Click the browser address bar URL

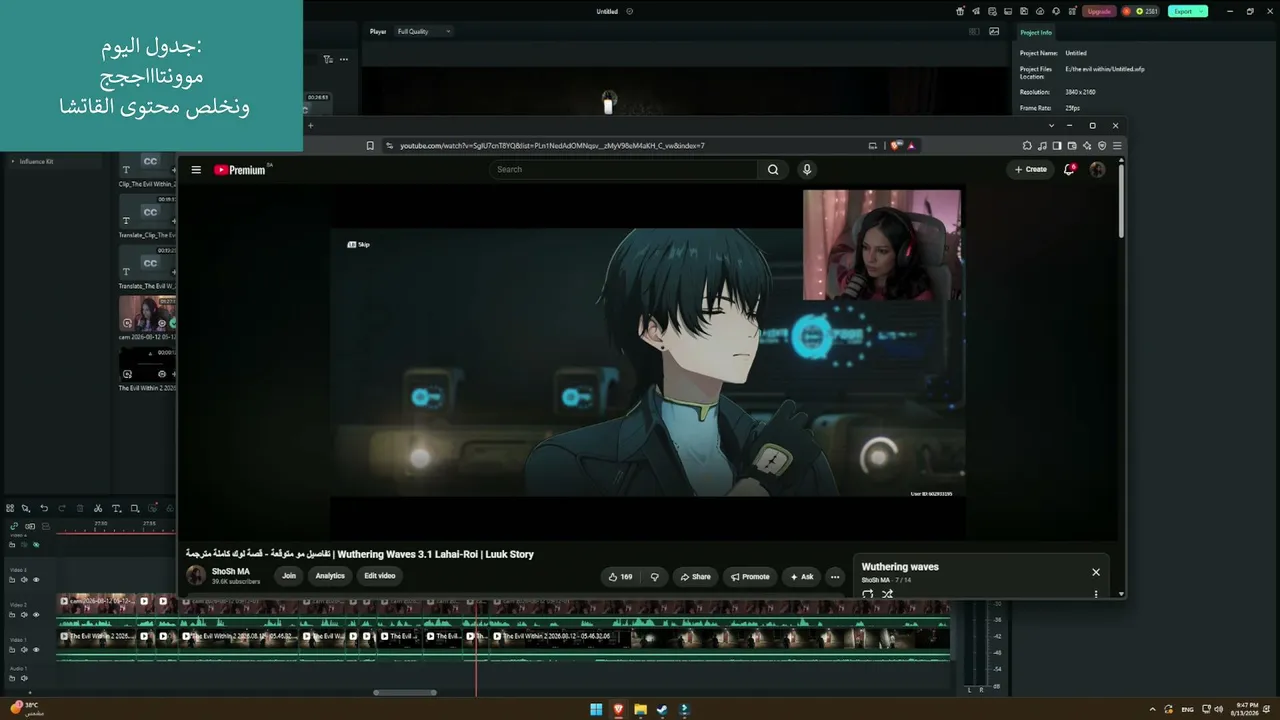pyautogui.click(x=553, y=146)
